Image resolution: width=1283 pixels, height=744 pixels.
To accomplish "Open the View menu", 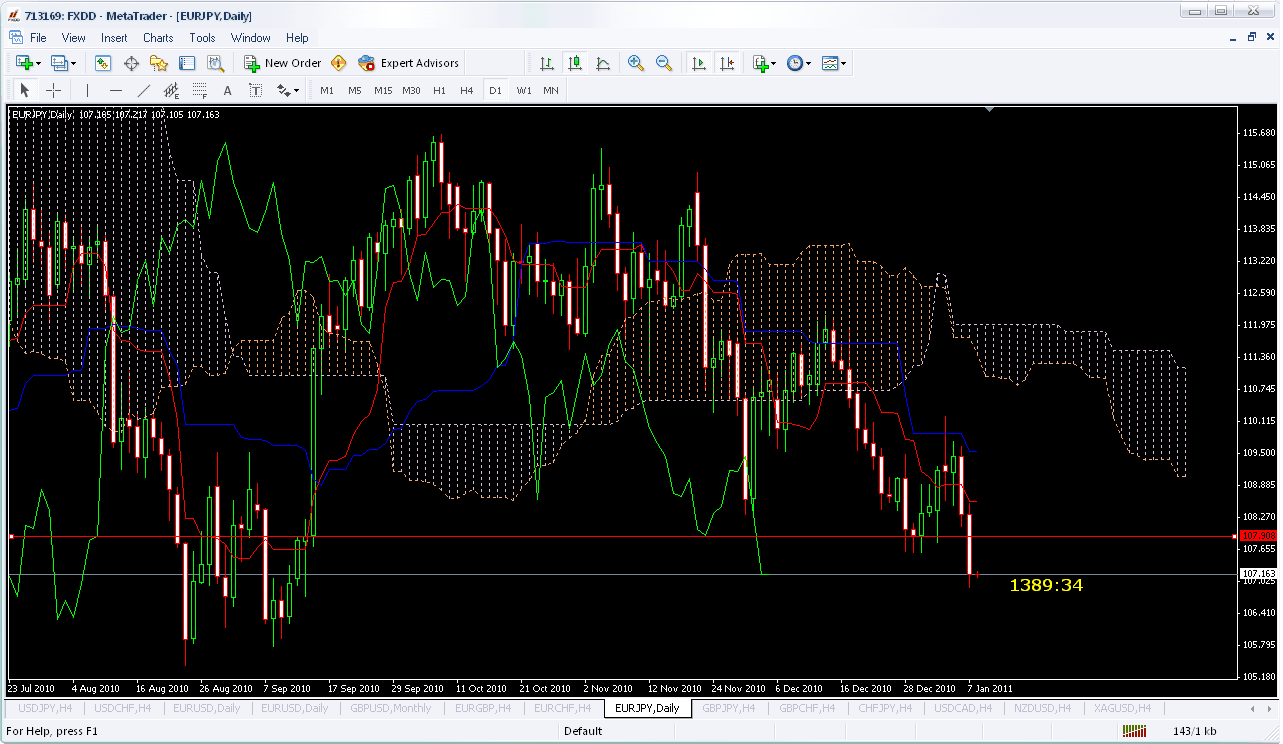I will pyautogui.click(x=74, y=38).
